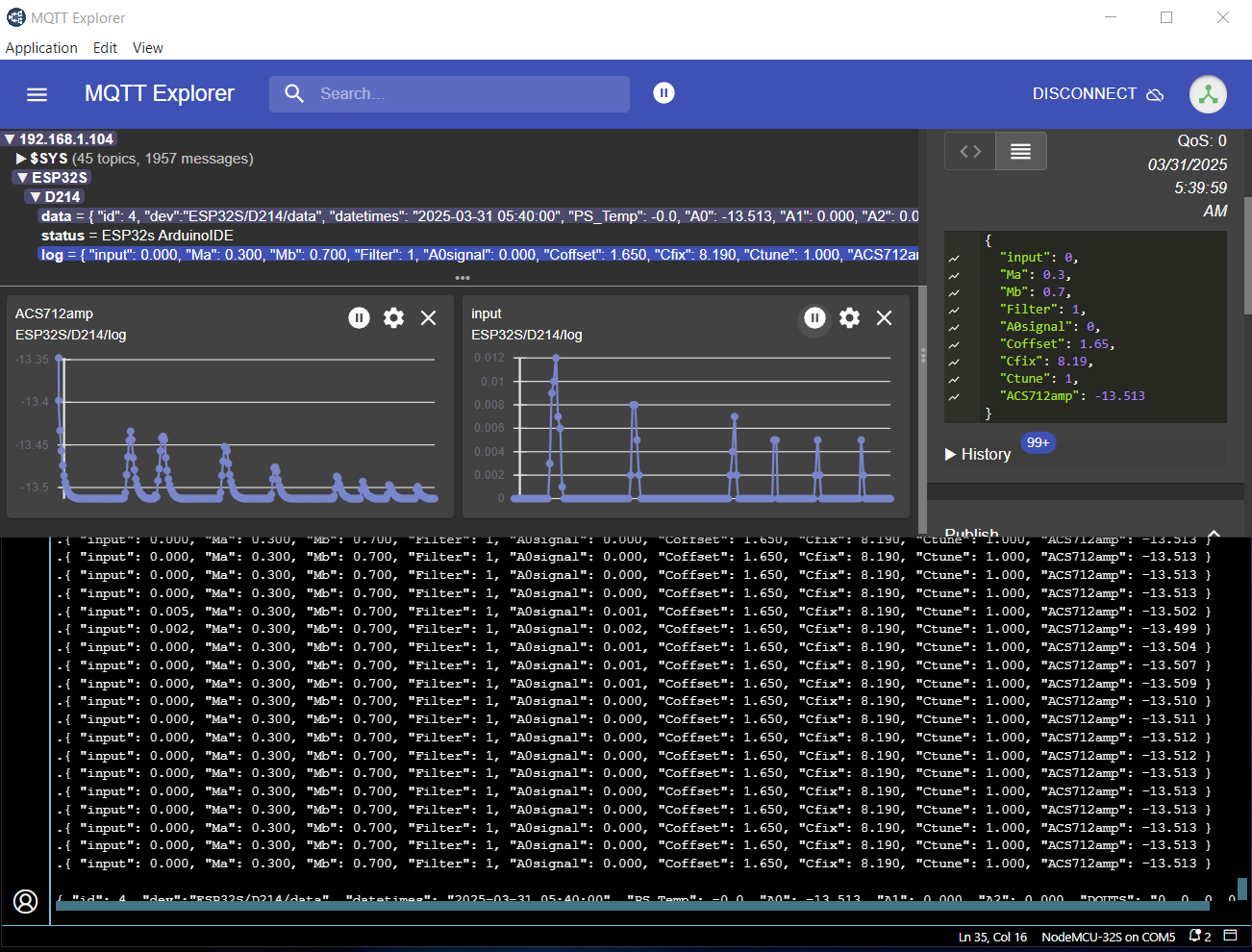The image size is (1252, 952).
Task: Click the QoS: 0 label
Action: click(1202, 140)
